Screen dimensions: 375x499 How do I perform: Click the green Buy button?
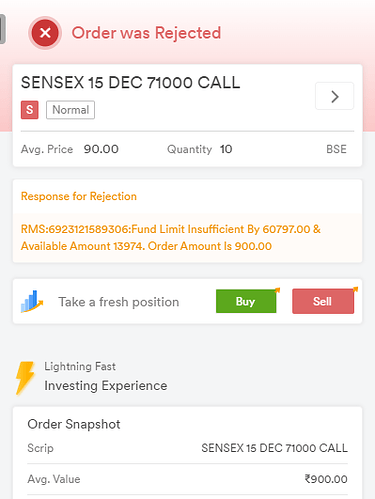coord(246,301)
